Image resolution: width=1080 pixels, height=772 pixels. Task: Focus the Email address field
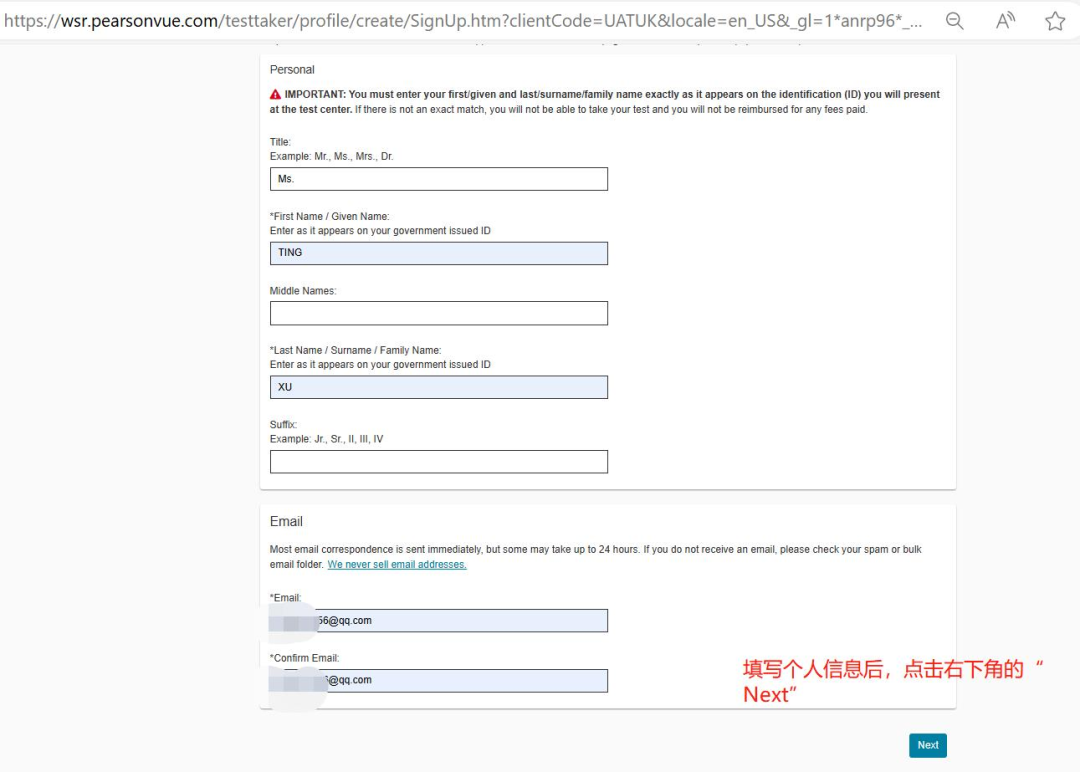point(439,620)
